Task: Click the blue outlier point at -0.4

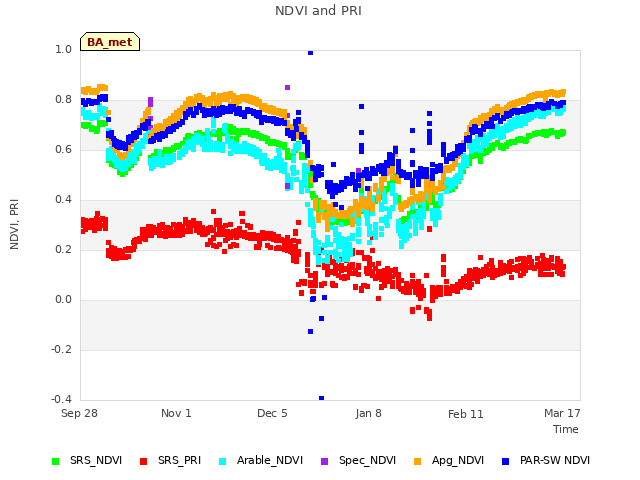Action: pos(321,398)
